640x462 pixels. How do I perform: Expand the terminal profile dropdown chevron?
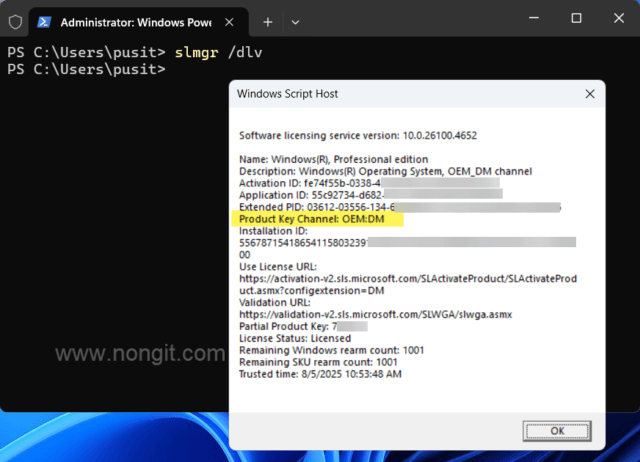click(x=296, y=22)
